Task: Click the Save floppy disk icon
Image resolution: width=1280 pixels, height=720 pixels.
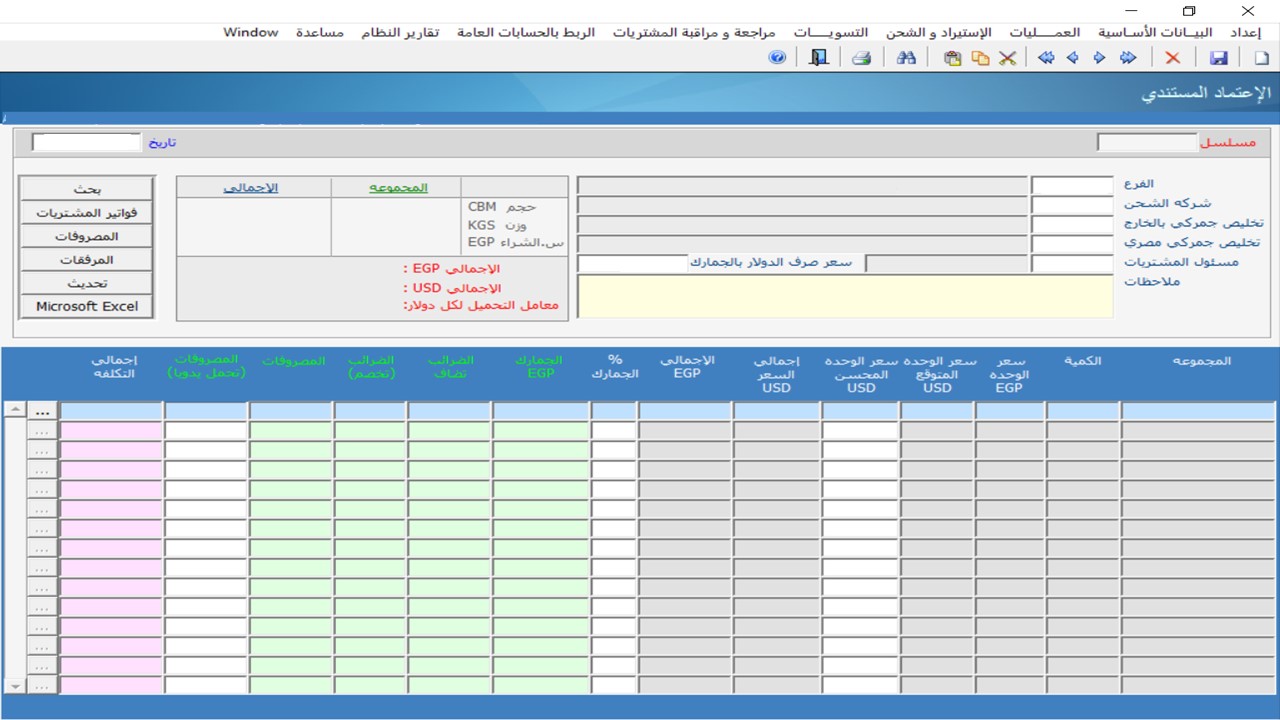Action: [1218, 58]
